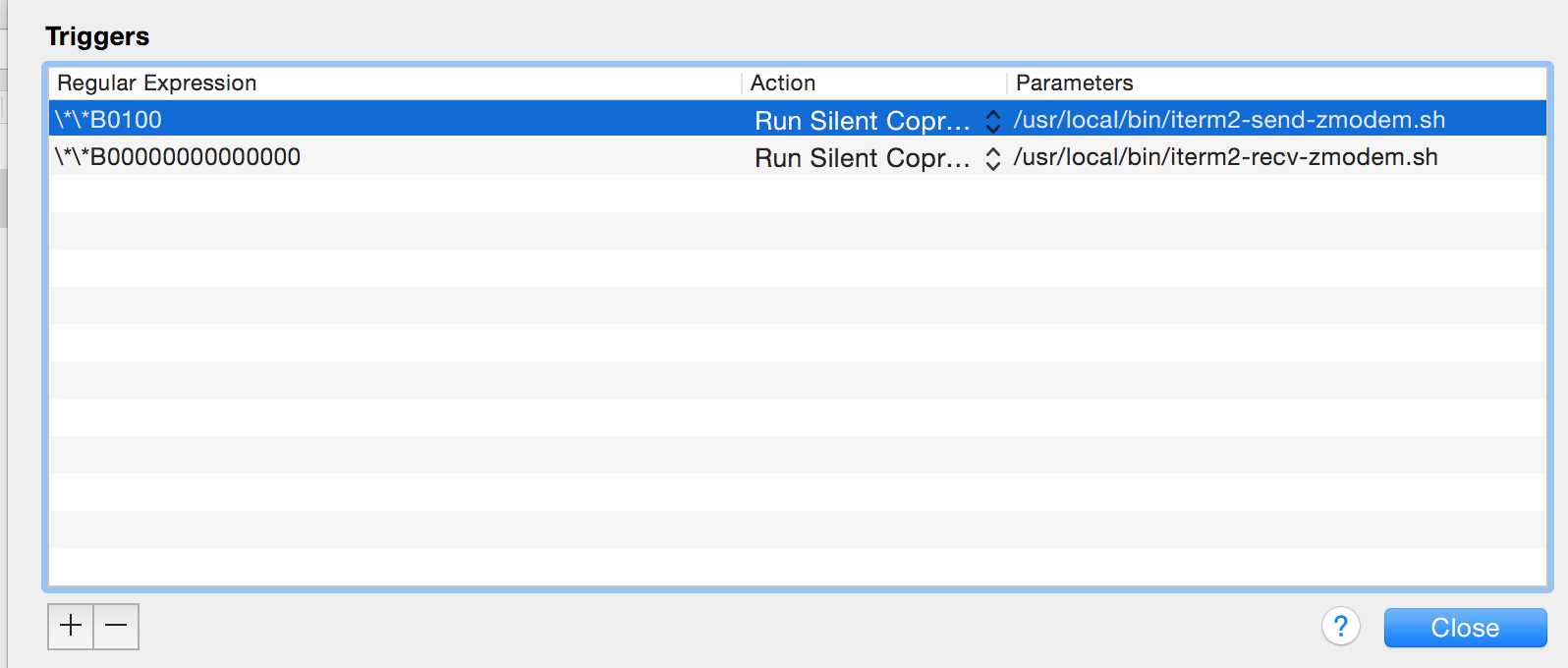Viewport: 1568px width, 668px height.
Task: Sort by the Regular Expression column header
Action: (x=157, y=83)
